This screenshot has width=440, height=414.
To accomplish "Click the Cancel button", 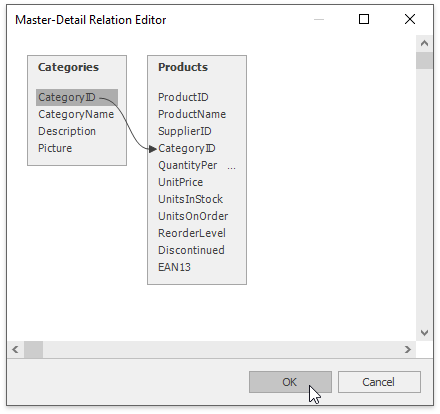I will pyautogui.click(x=379, y=382).
